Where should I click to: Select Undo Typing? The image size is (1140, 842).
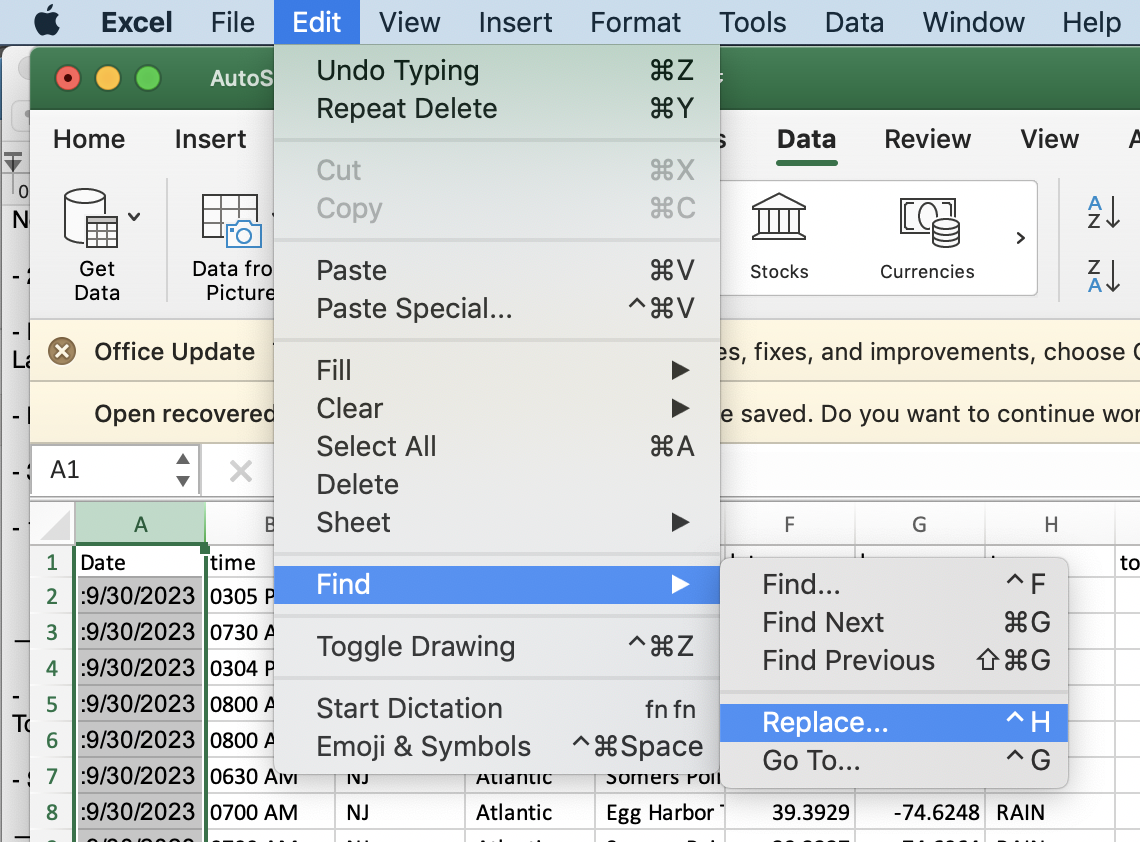pyautogui.click(x=497, y=71)
